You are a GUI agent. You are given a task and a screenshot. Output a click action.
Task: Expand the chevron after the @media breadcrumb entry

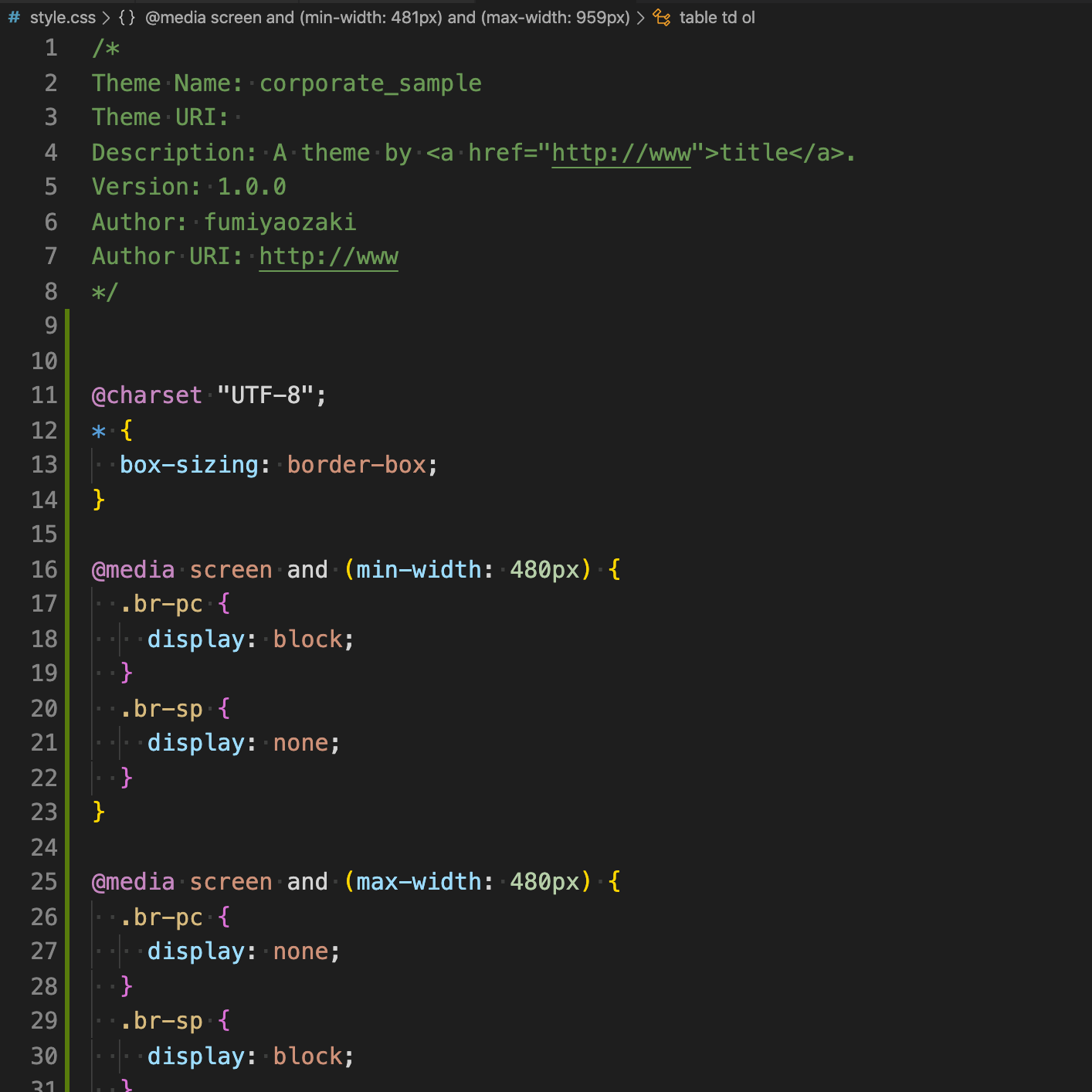(x=640, y=17)
